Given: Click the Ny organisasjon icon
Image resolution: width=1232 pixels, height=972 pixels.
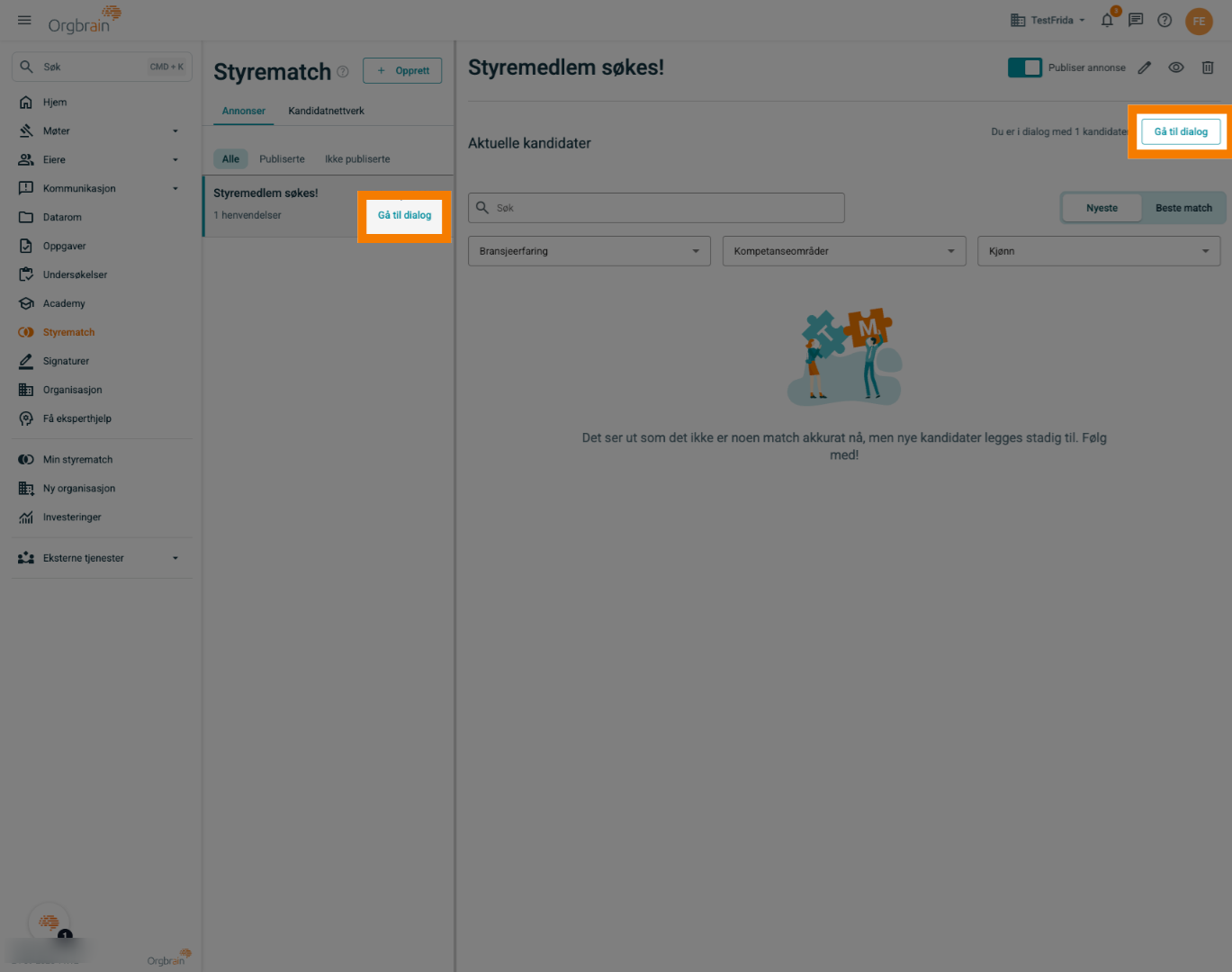Looking at the screenshot, I should point(26,489).
